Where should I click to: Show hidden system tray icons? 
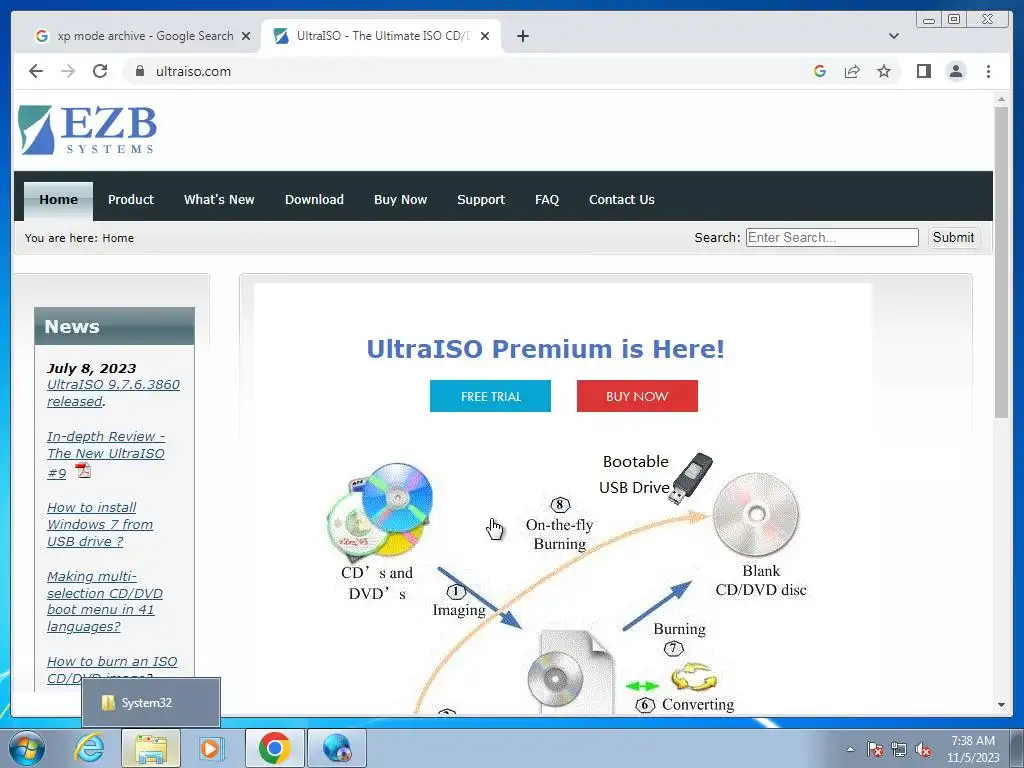[x=850, y=749]
